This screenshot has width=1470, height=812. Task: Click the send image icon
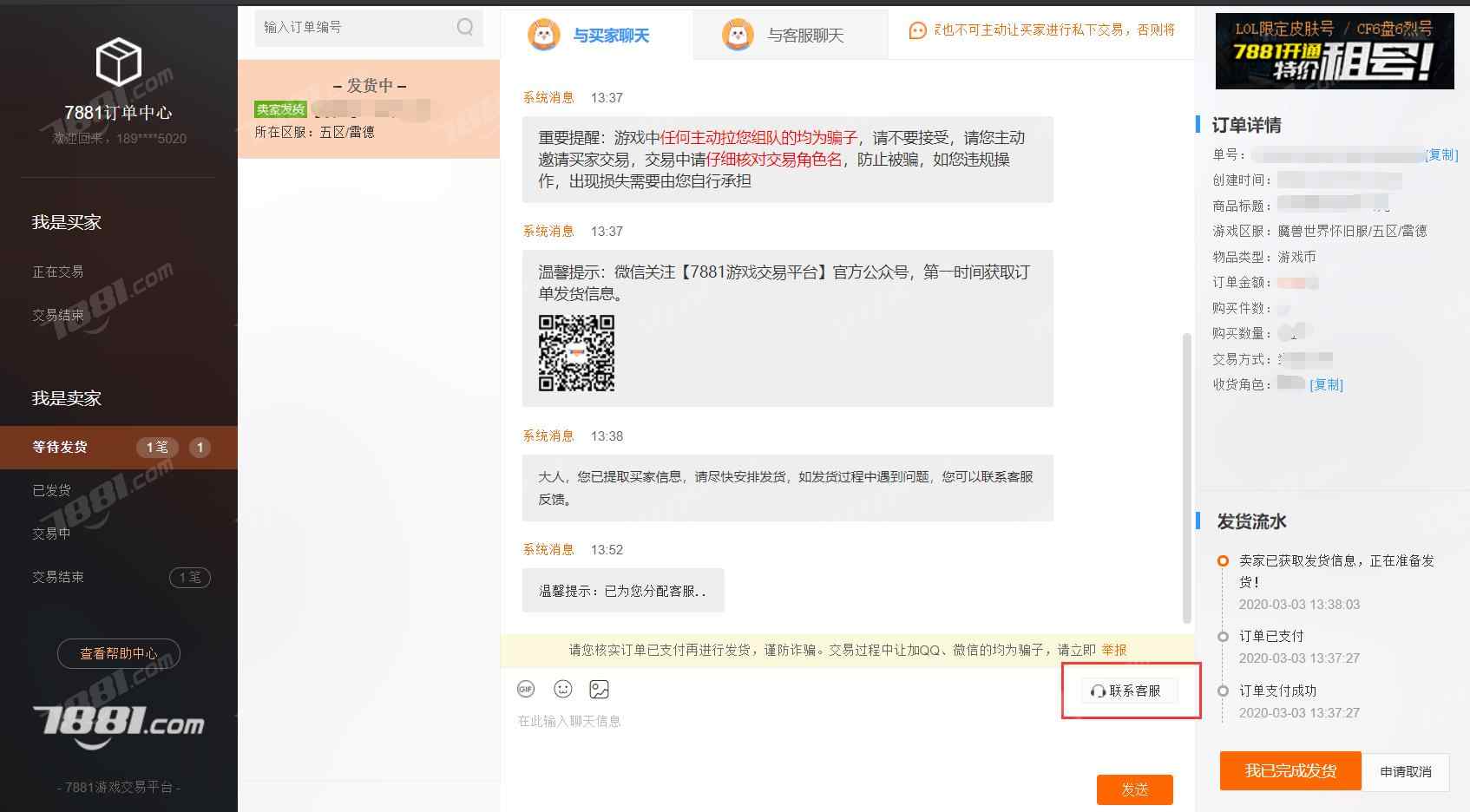click(x=599, y=689)
